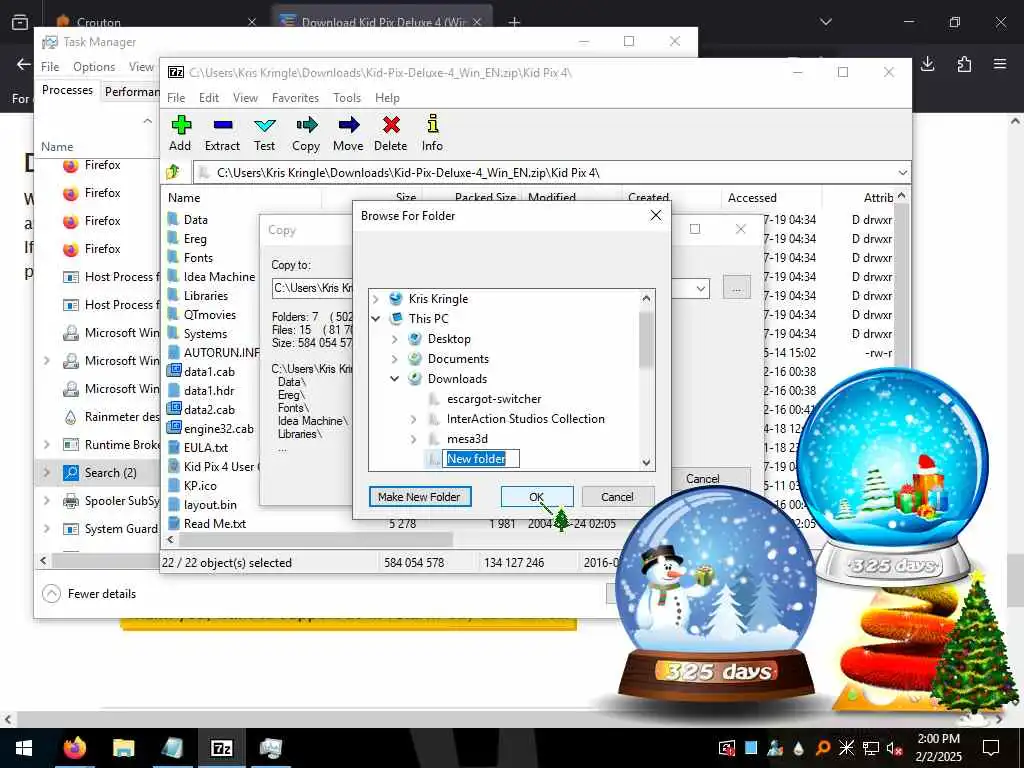This screenshot has width=1024, height=768.
Task: Click the Search process icon in Task Manager
Action: tap(71, 472)
